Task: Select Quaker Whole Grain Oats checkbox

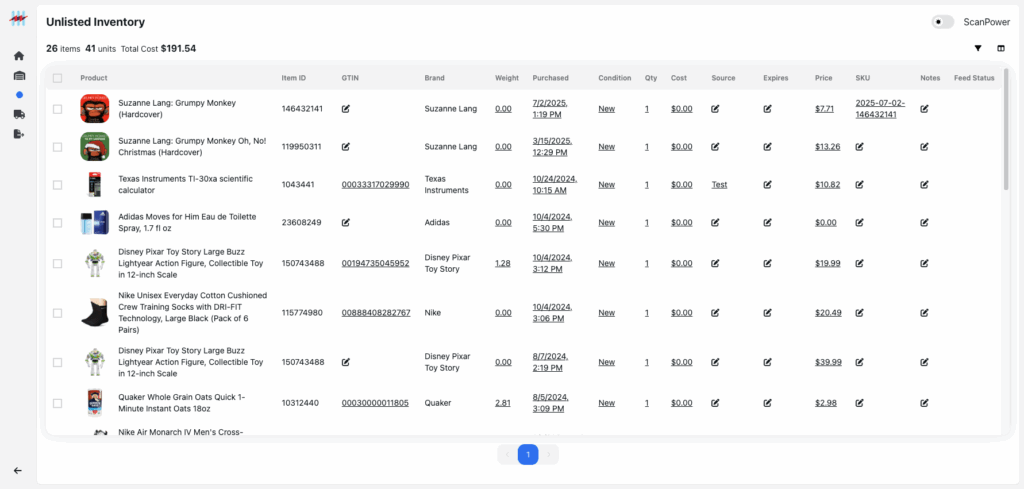Action: [57, 403]
